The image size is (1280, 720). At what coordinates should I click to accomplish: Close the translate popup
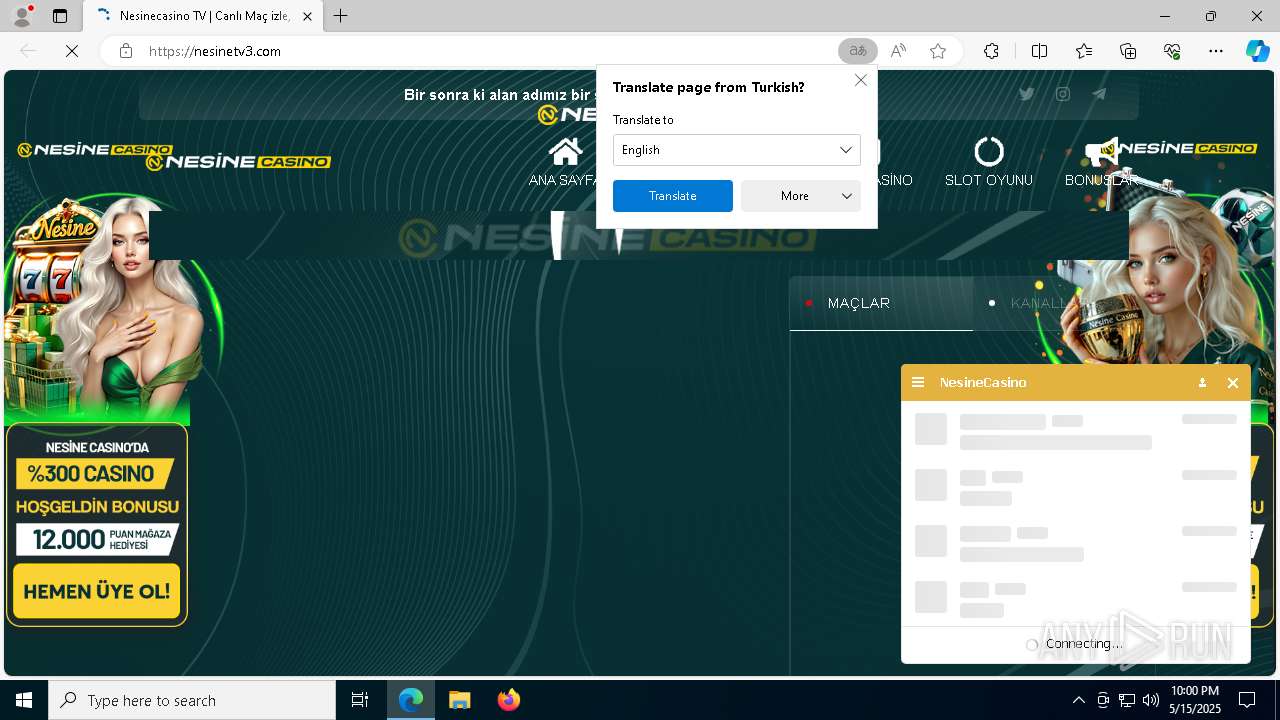860,80
